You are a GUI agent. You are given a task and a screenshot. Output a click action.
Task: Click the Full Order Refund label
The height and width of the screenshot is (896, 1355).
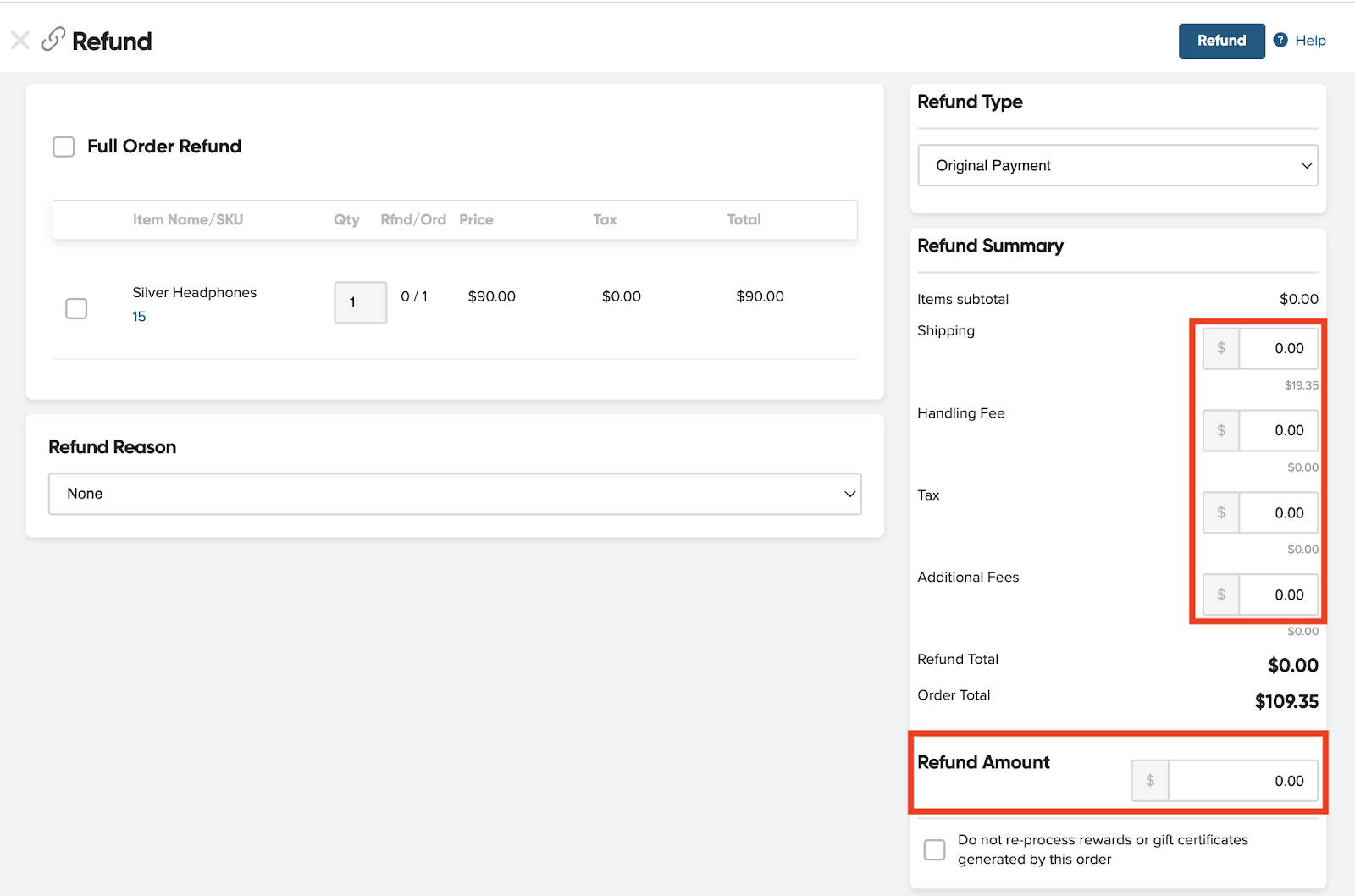coord(164,147)
